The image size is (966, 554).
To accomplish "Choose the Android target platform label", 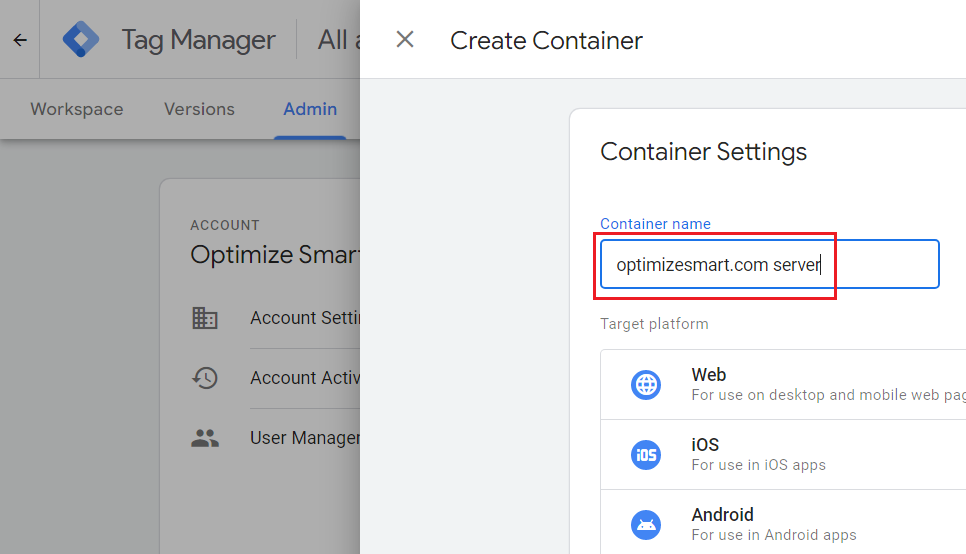I will [722, 515].
